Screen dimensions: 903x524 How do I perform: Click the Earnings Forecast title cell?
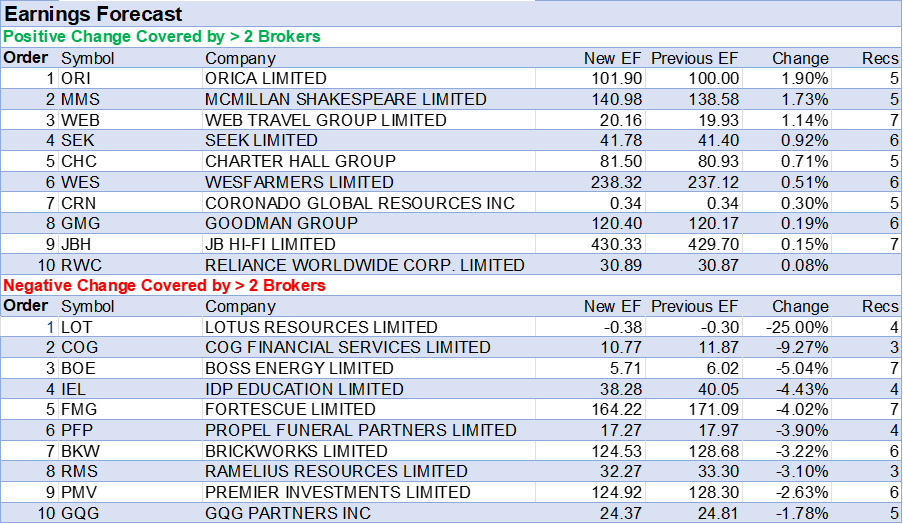[94, 14]
